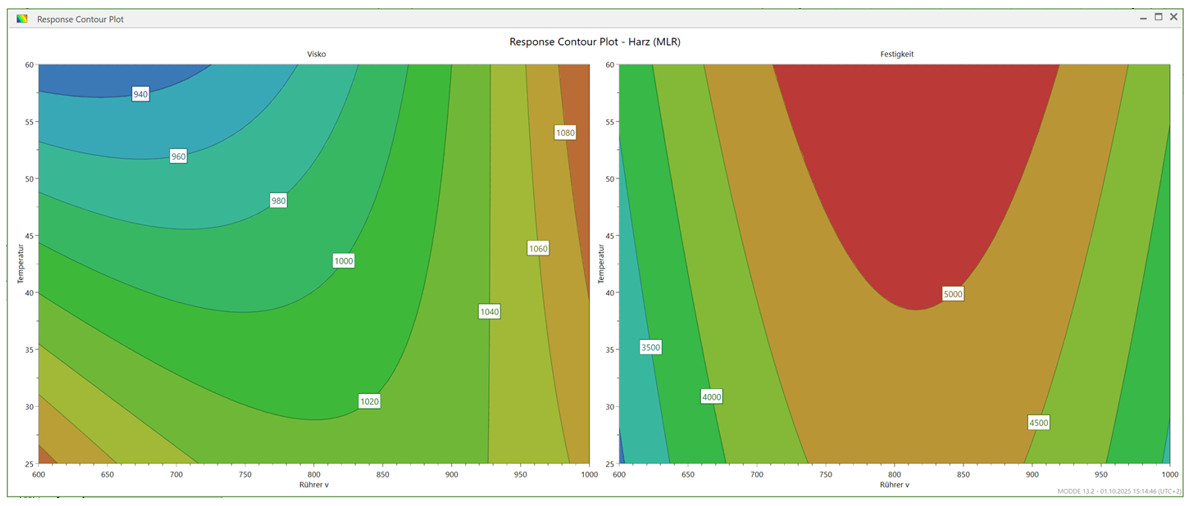Click the 980 contour level label
The width and height of the screenshot is (1193, 506).
(x=278, y=201)
